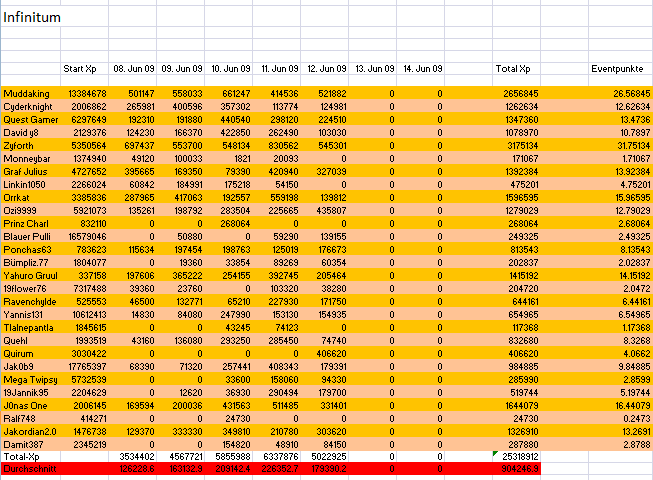
Task: Click Monneybar's 10. Jun value 1821
Action: [242, 159]
